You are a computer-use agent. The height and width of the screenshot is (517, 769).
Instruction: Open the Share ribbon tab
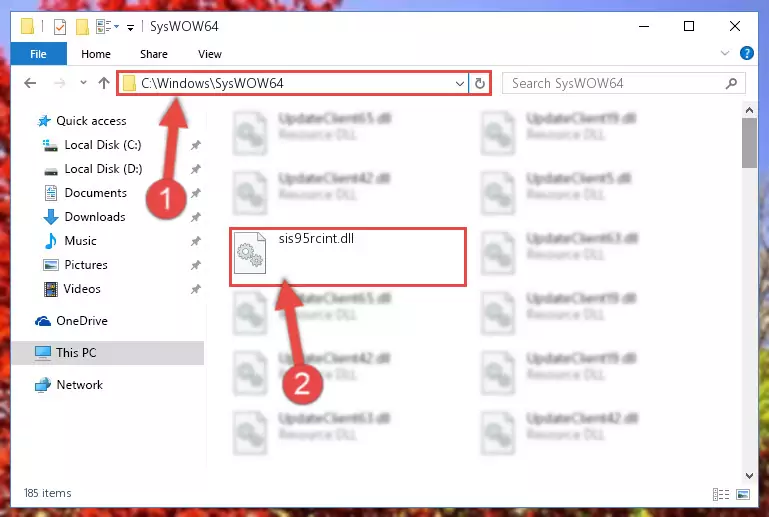[154, 54]
